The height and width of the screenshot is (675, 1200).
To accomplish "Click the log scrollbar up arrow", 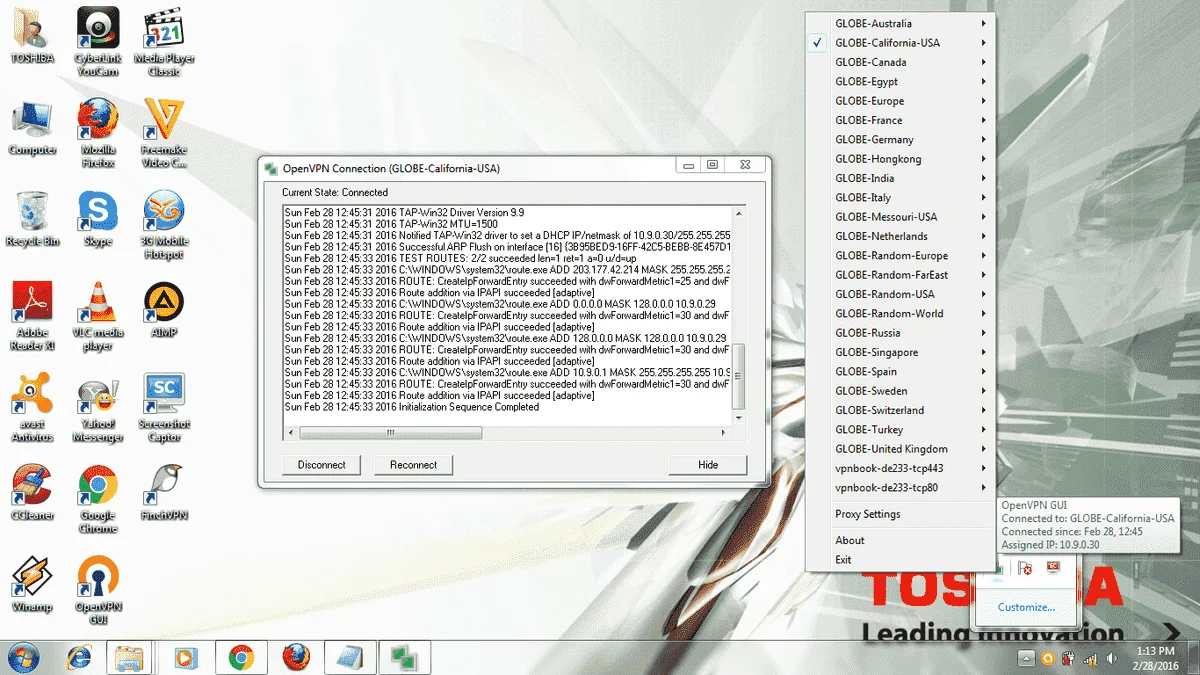I will coord(740,212).
